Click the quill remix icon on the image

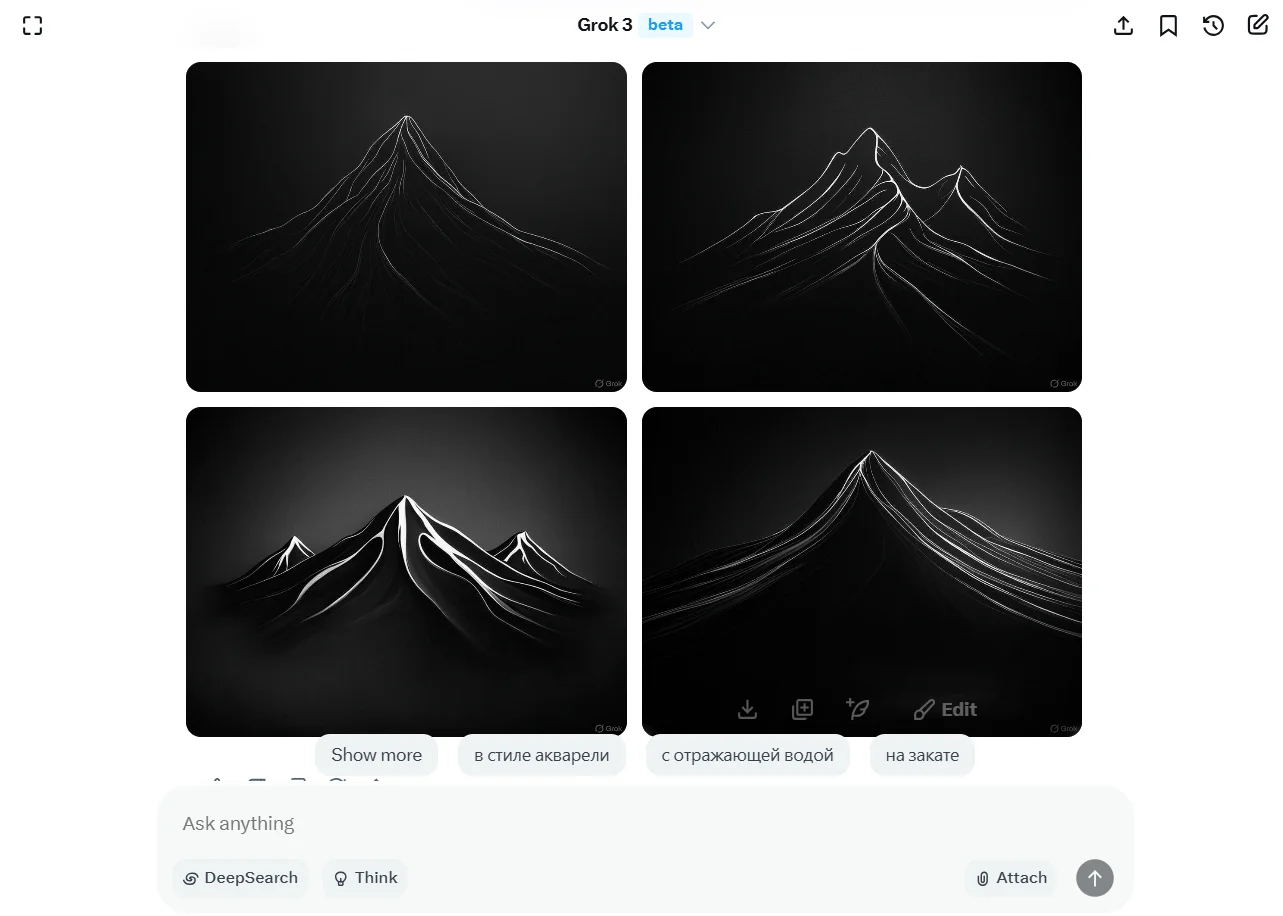[x=857, y=709]
